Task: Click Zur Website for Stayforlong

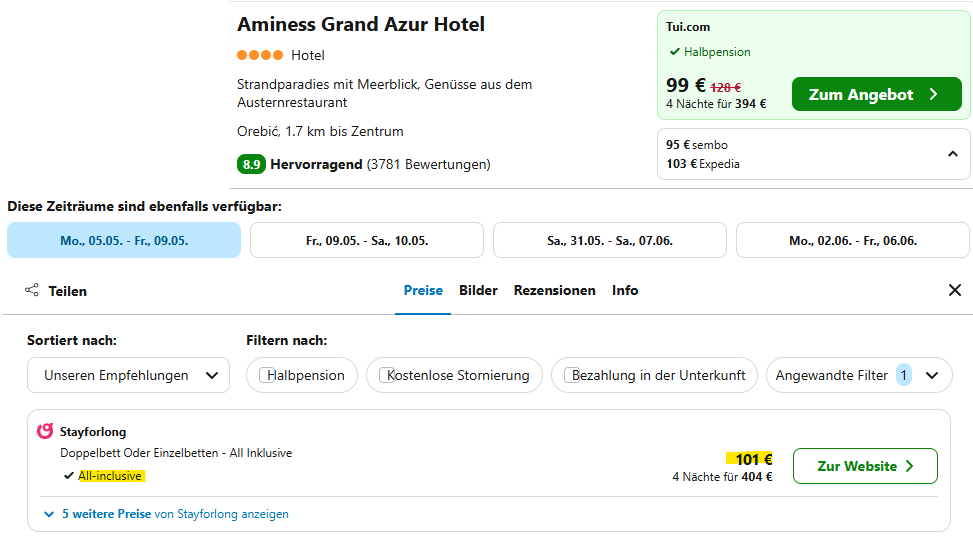Action: [865, 466]
